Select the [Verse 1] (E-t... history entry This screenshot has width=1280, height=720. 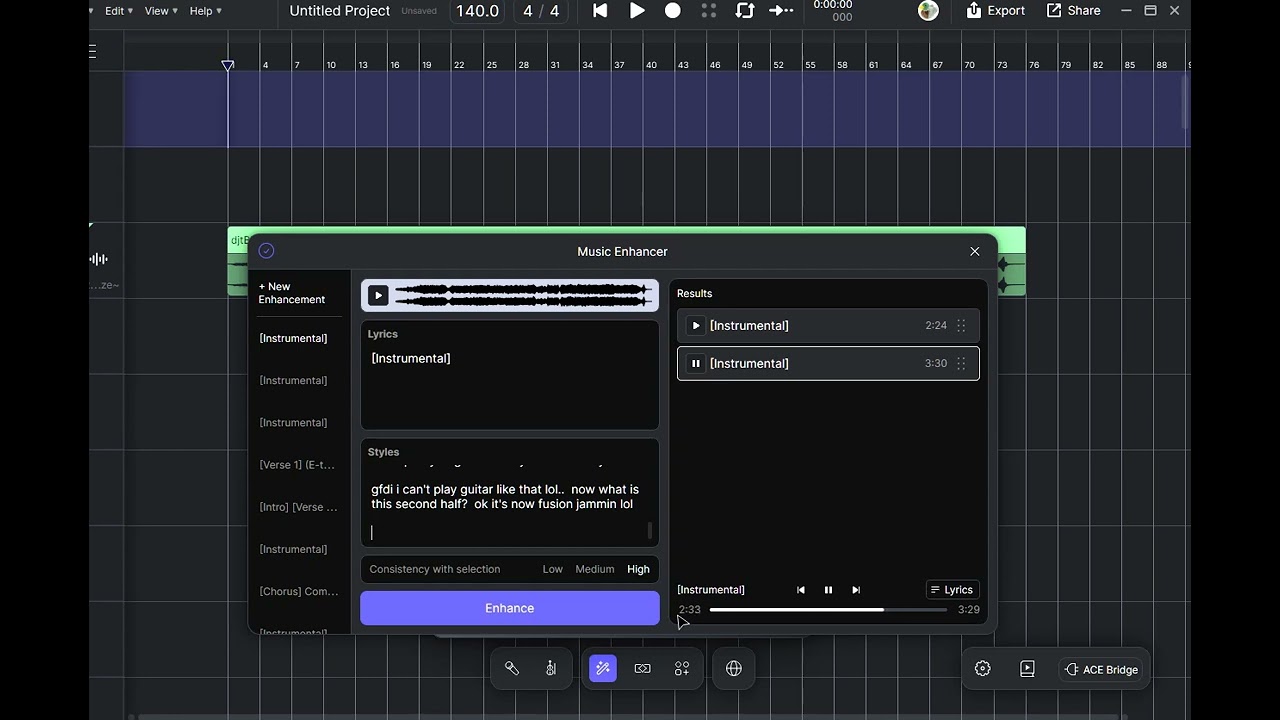[x=297, y=465]
